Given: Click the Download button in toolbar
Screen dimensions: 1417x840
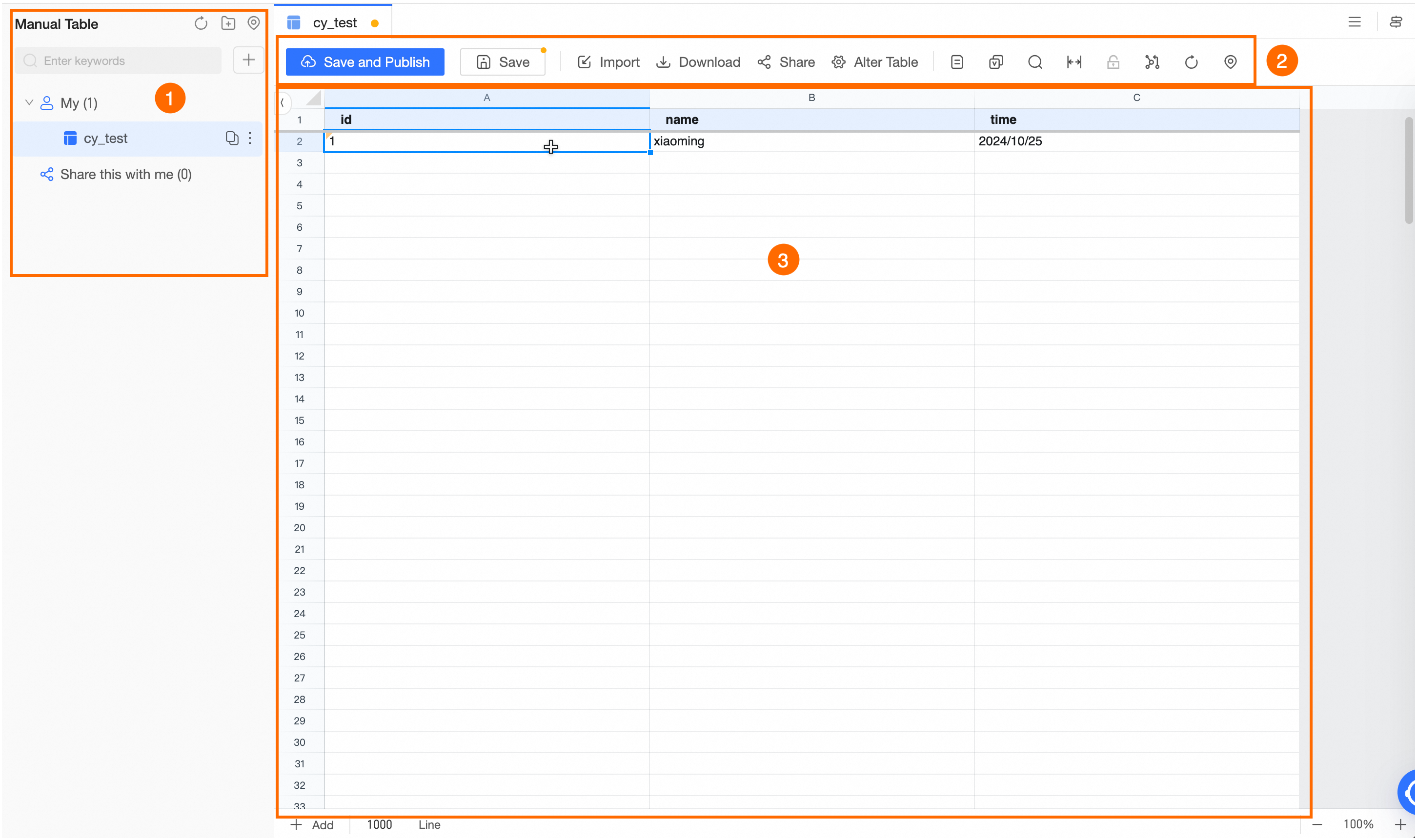Looking at the screenshot, I should [698, 61].
